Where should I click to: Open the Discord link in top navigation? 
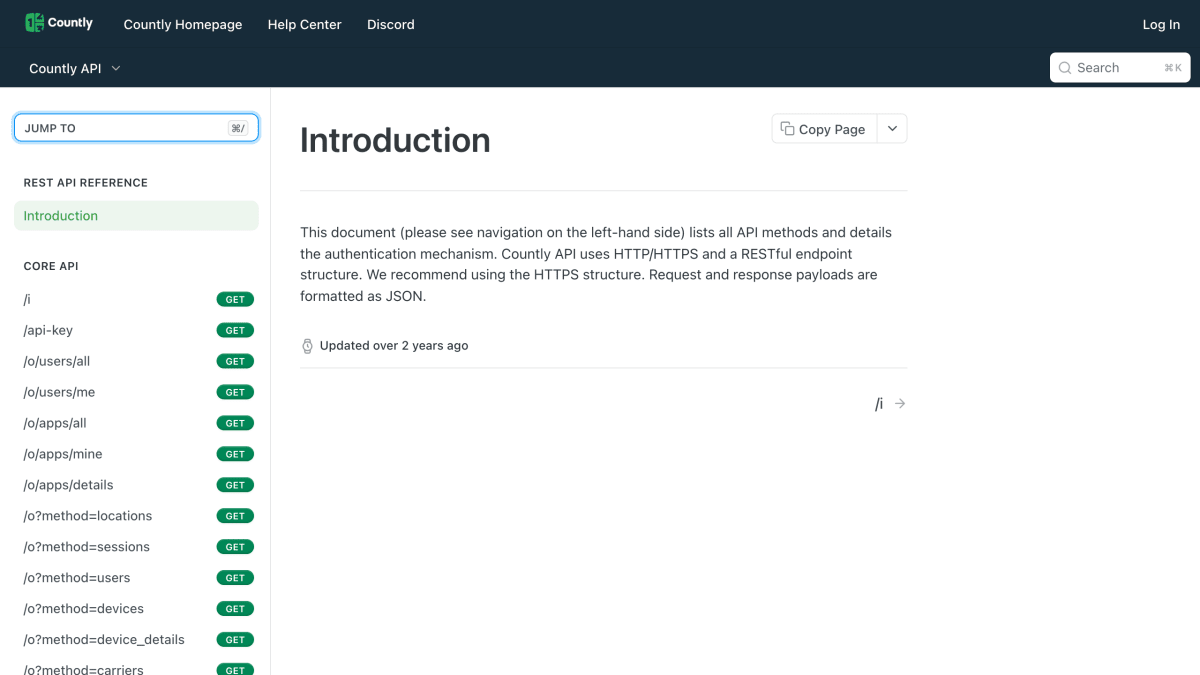point(391,24)
